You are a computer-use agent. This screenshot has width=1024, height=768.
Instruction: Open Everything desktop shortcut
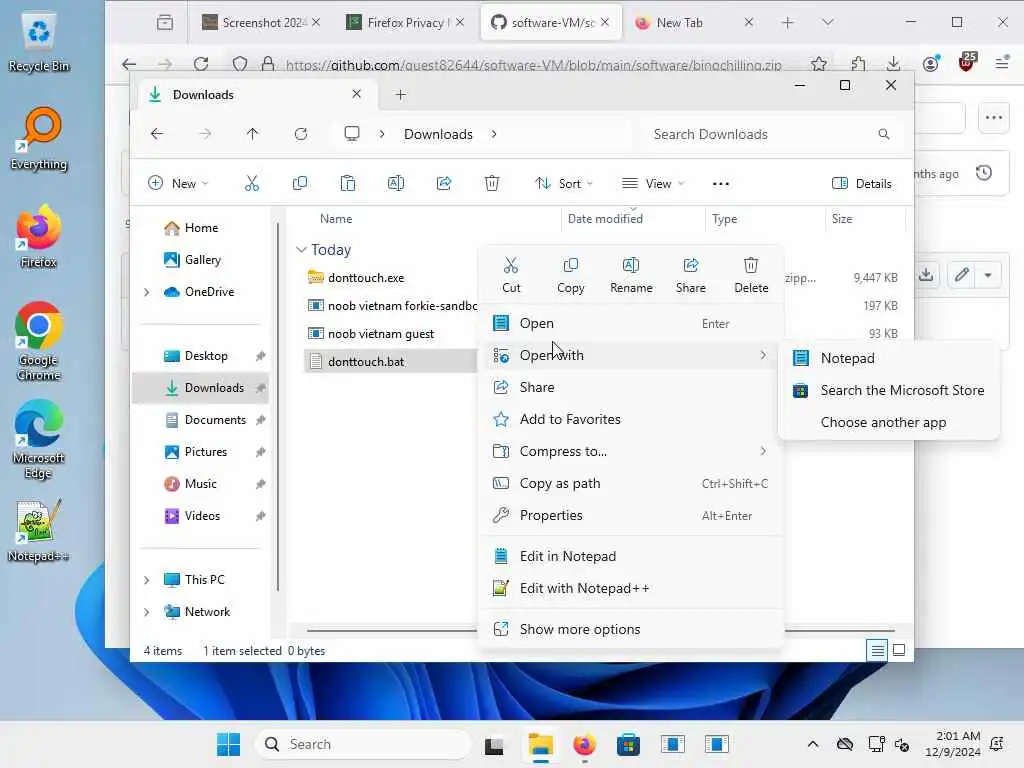click(x=39, y=138)
